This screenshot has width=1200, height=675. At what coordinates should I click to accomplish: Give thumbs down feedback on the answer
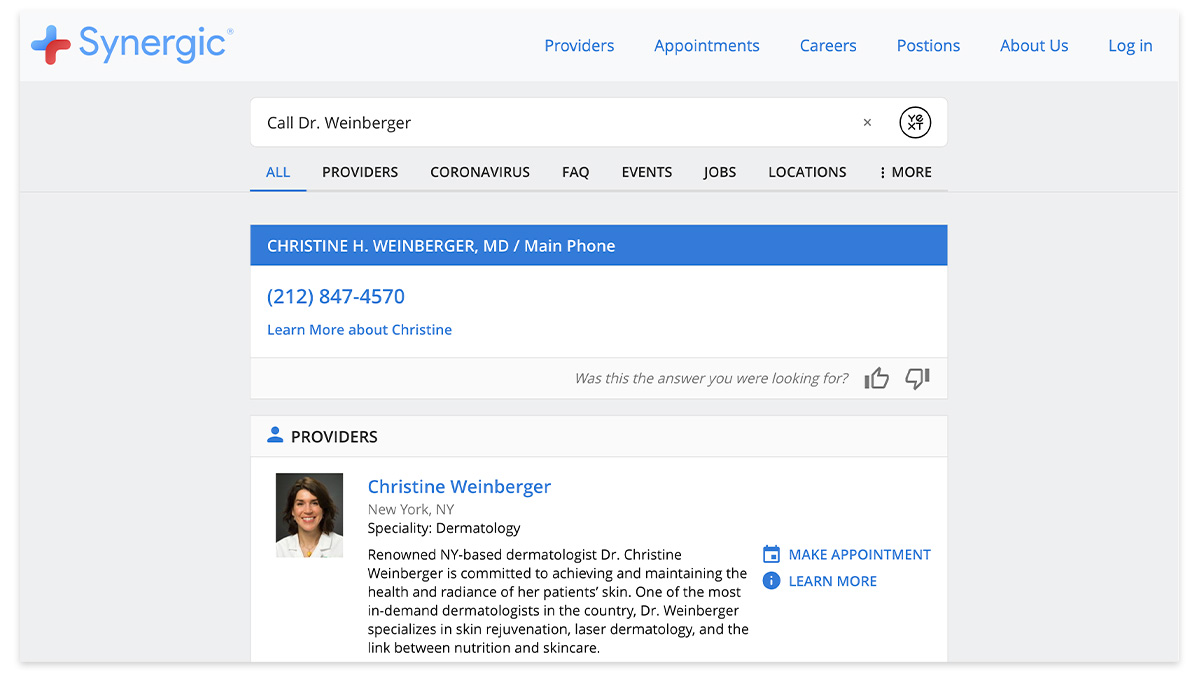tap(918, 378)
